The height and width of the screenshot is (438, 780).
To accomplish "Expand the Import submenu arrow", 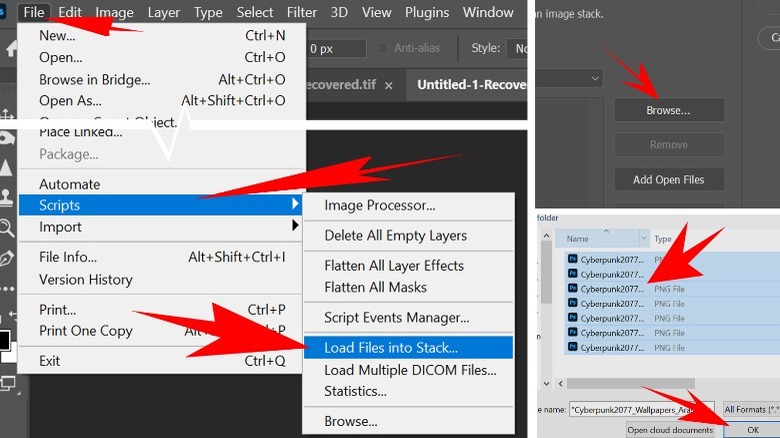I will (295, 225).
